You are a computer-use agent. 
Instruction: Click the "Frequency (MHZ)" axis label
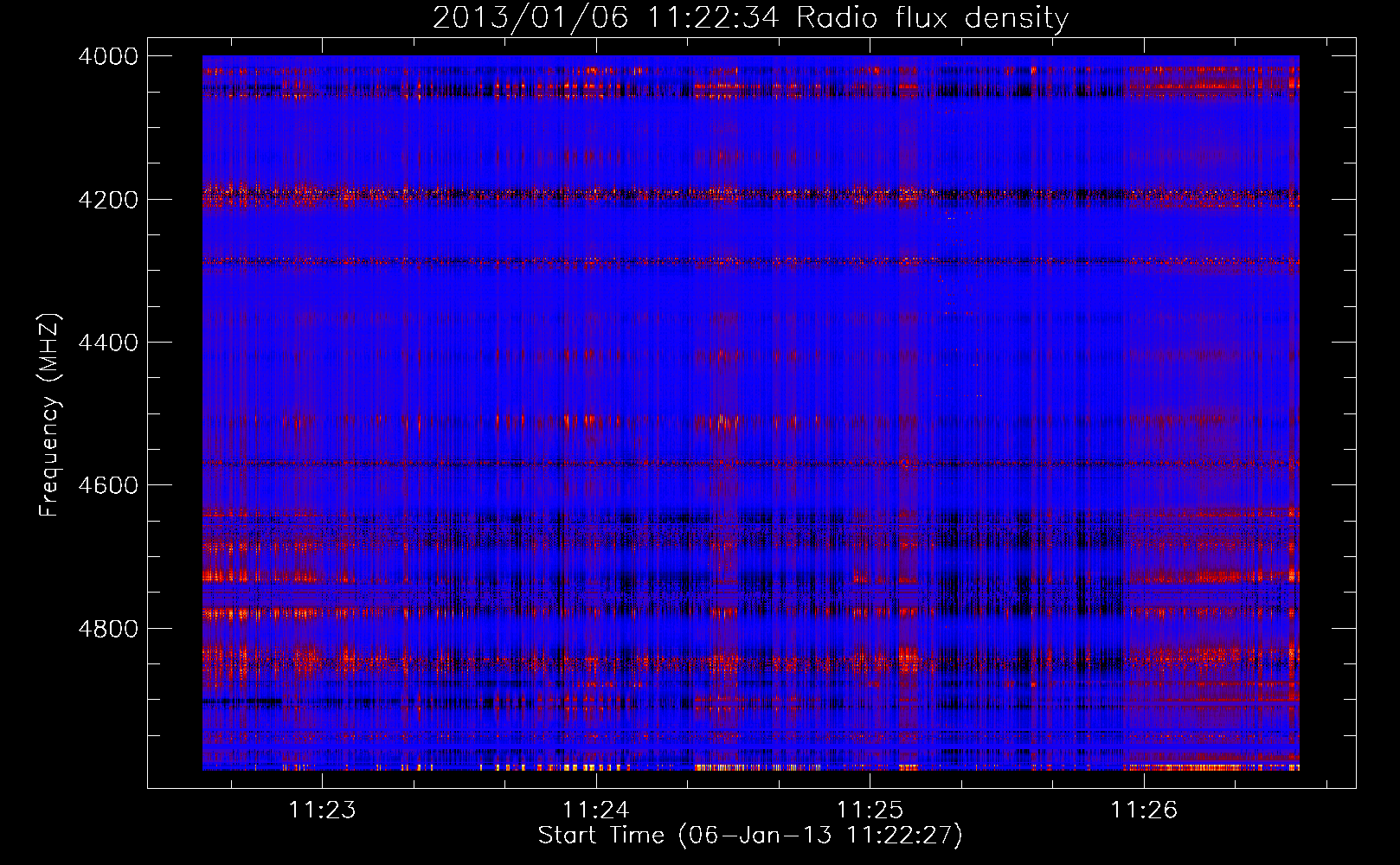(x=49, y=415)
